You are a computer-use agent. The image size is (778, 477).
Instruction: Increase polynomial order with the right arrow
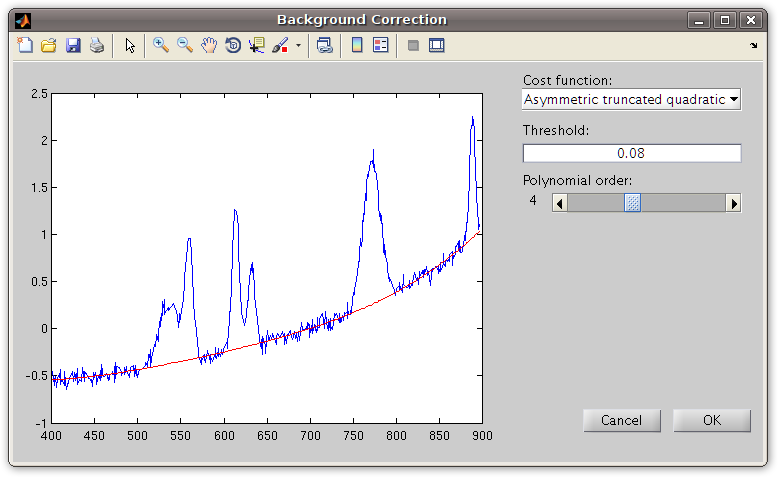coord(734,203)
